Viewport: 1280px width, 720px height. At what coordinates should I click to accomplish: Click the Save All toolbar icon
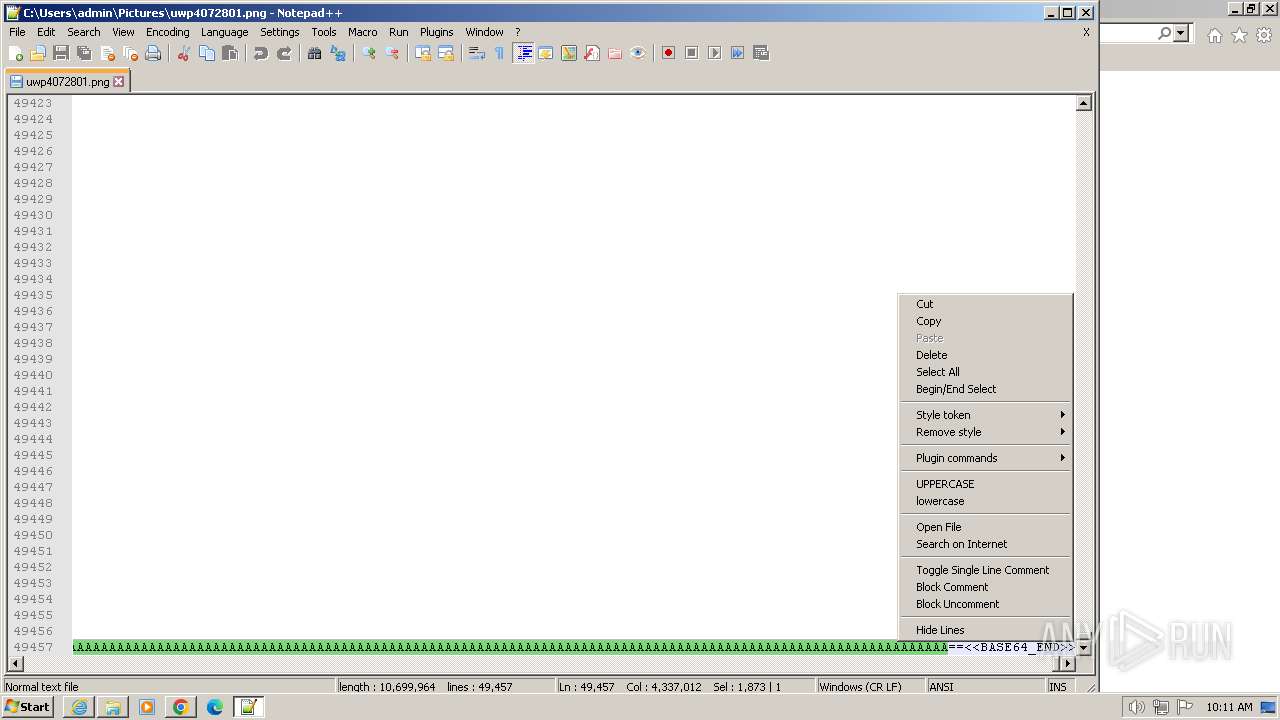pos(84,53)
